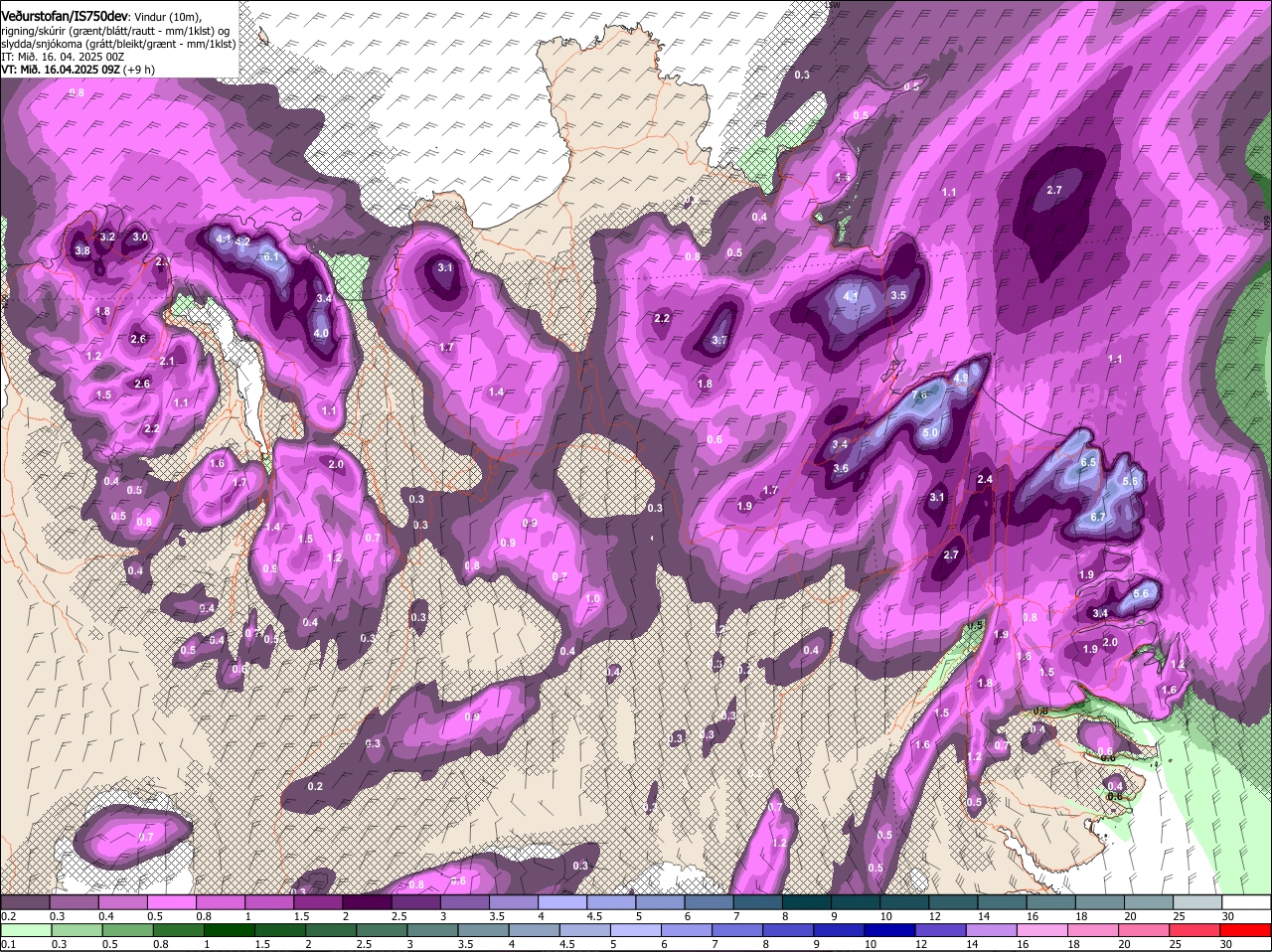Select the 'IT: Mið. 16. 04. 2025 00Z' line

click(63, 57)
